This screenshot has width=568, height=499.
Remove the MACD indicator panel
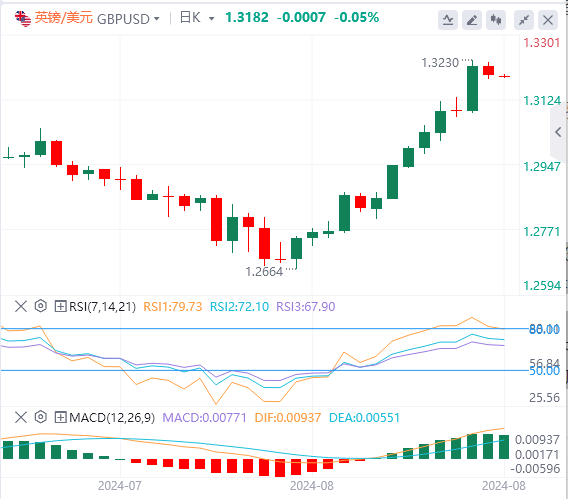[21, 417]
